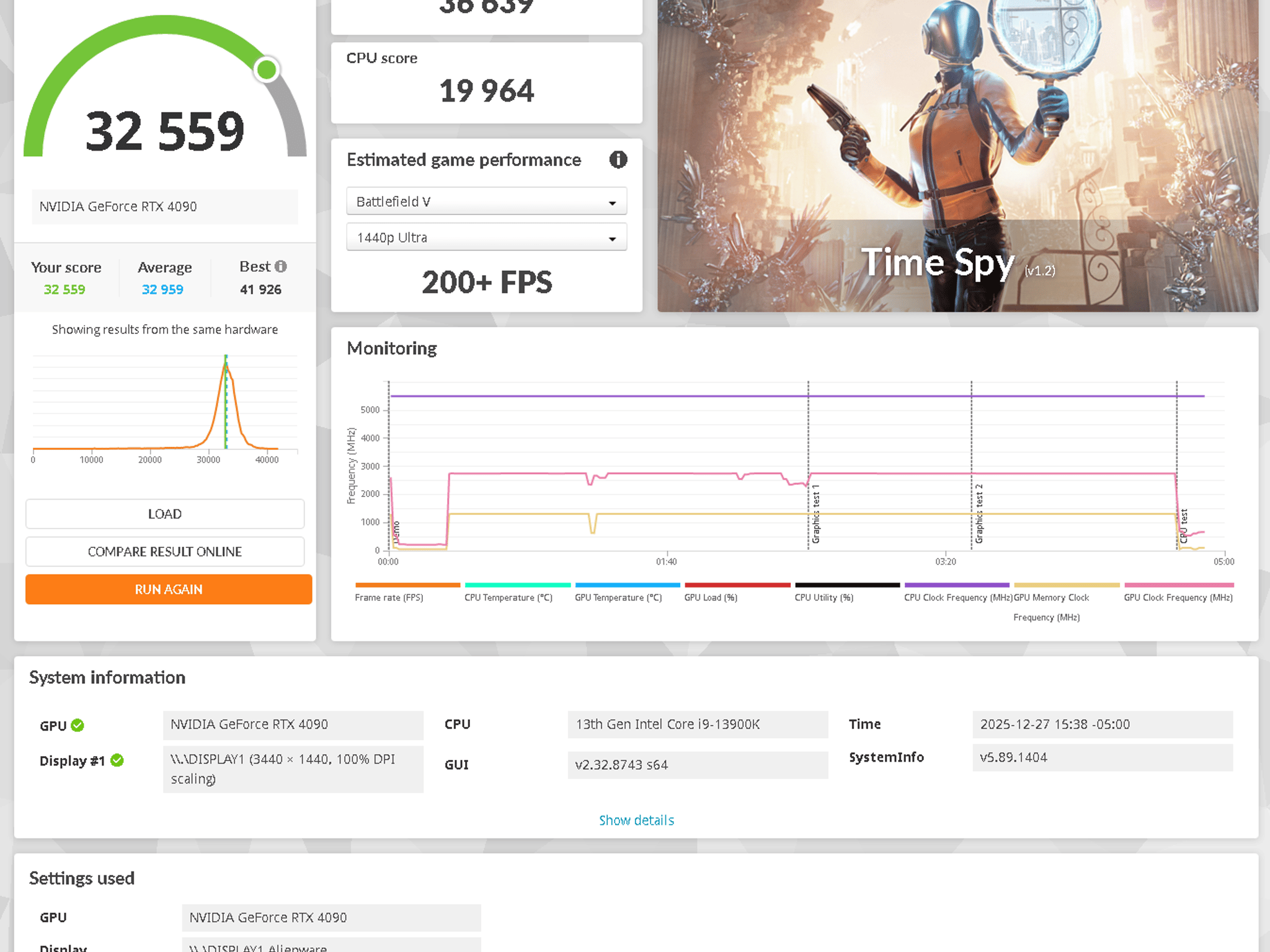This screenshot has height=952, width=1270.
Task: Select the CPU Utility legend marker
Action: point(846,584)
